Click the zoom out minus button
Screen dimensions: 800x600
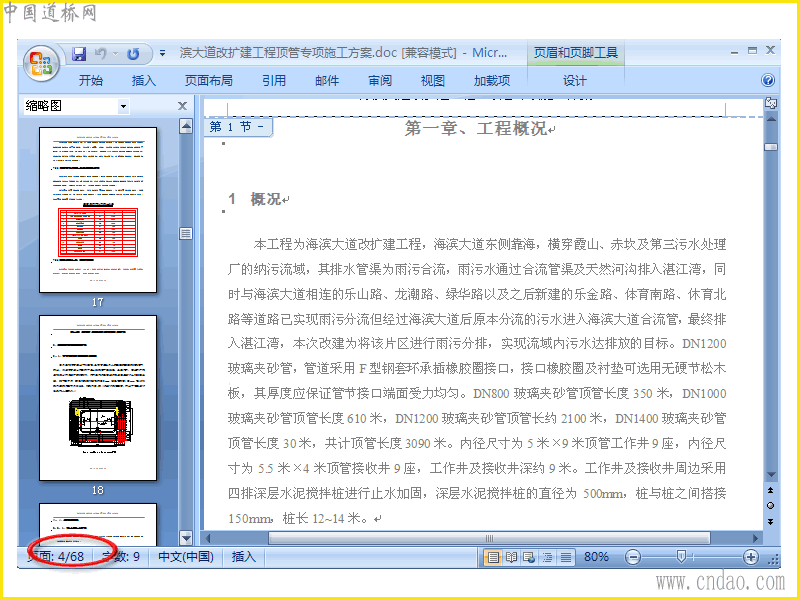(633, 557)
